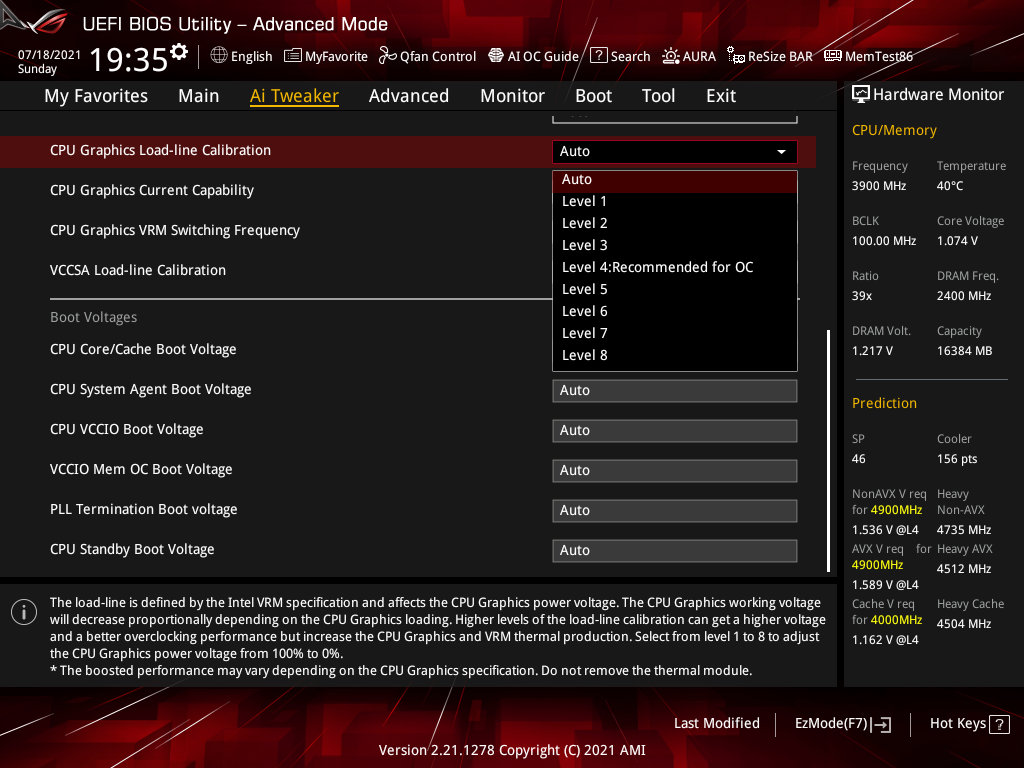The image size is (1024, 768).
Task: Click the Last Modified button
Action: coord(716,723)
